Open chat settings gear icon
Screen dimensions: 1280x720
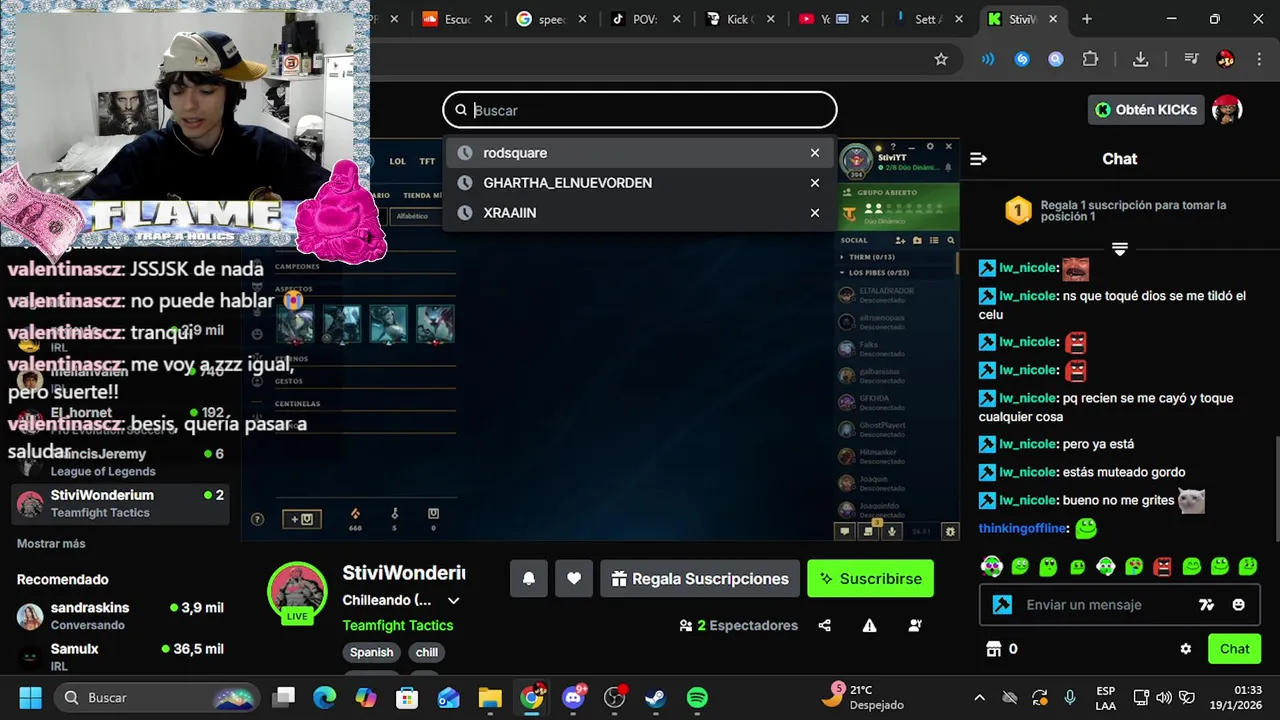[x=1186, y=649]
